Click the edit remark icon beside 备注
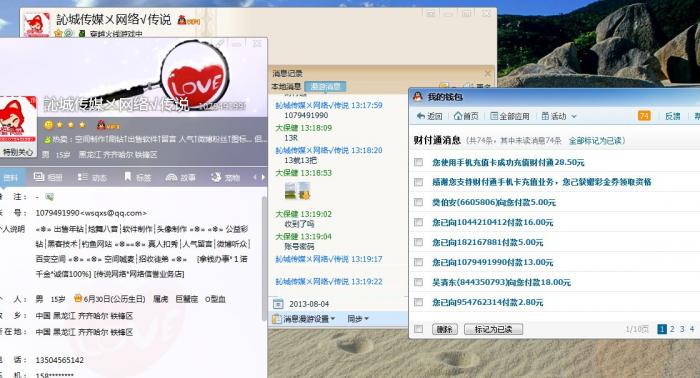Image resolution: width=700 pixels, height=378 pixels. [49, 196]
